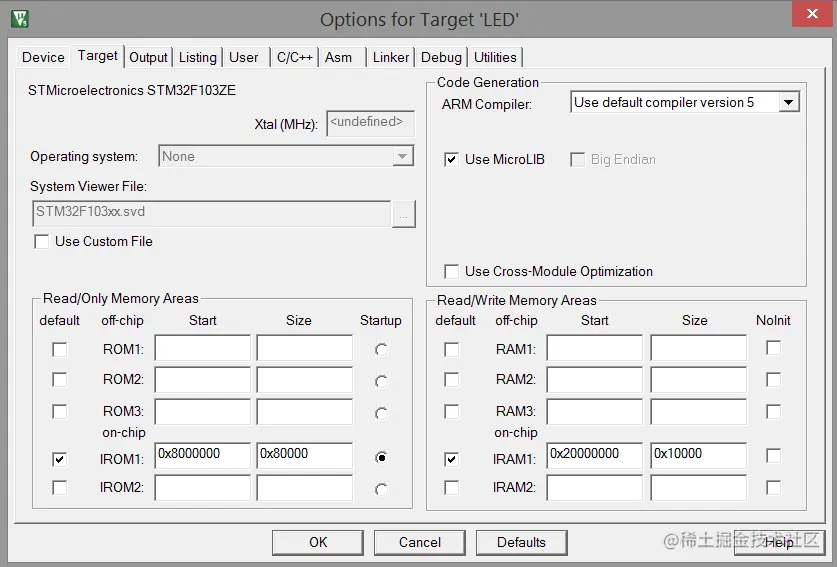Check the IRAM2 default checkbox
This screenshot has height=567, width=837.
click(x=452, y=487)
